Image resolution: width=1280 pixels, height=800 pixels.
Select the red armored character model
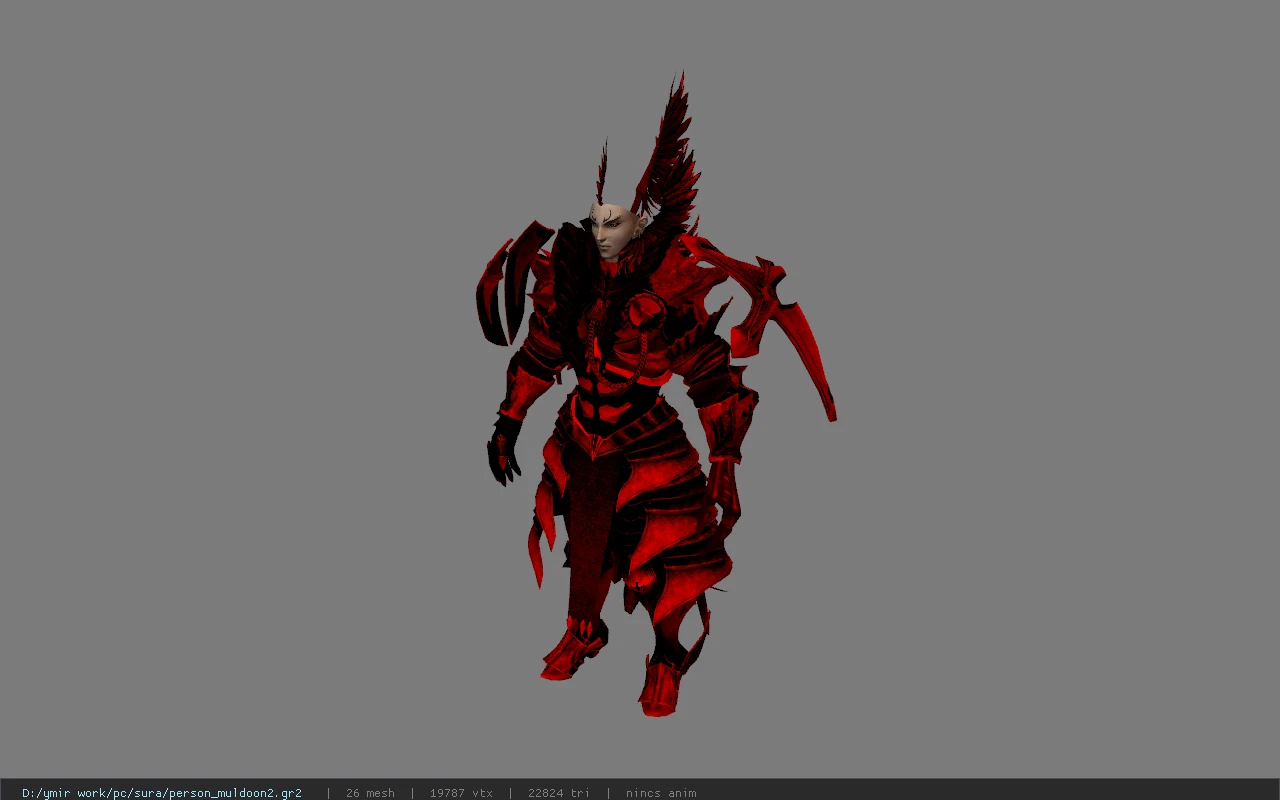click(655, 395)
